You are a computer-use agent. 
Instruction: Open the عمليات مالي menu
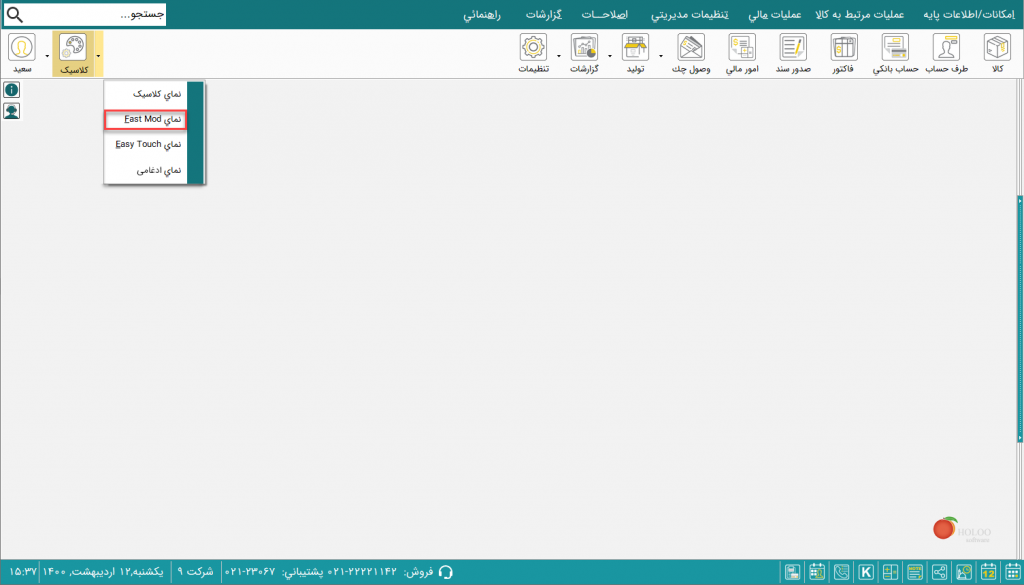coord(773,14)
